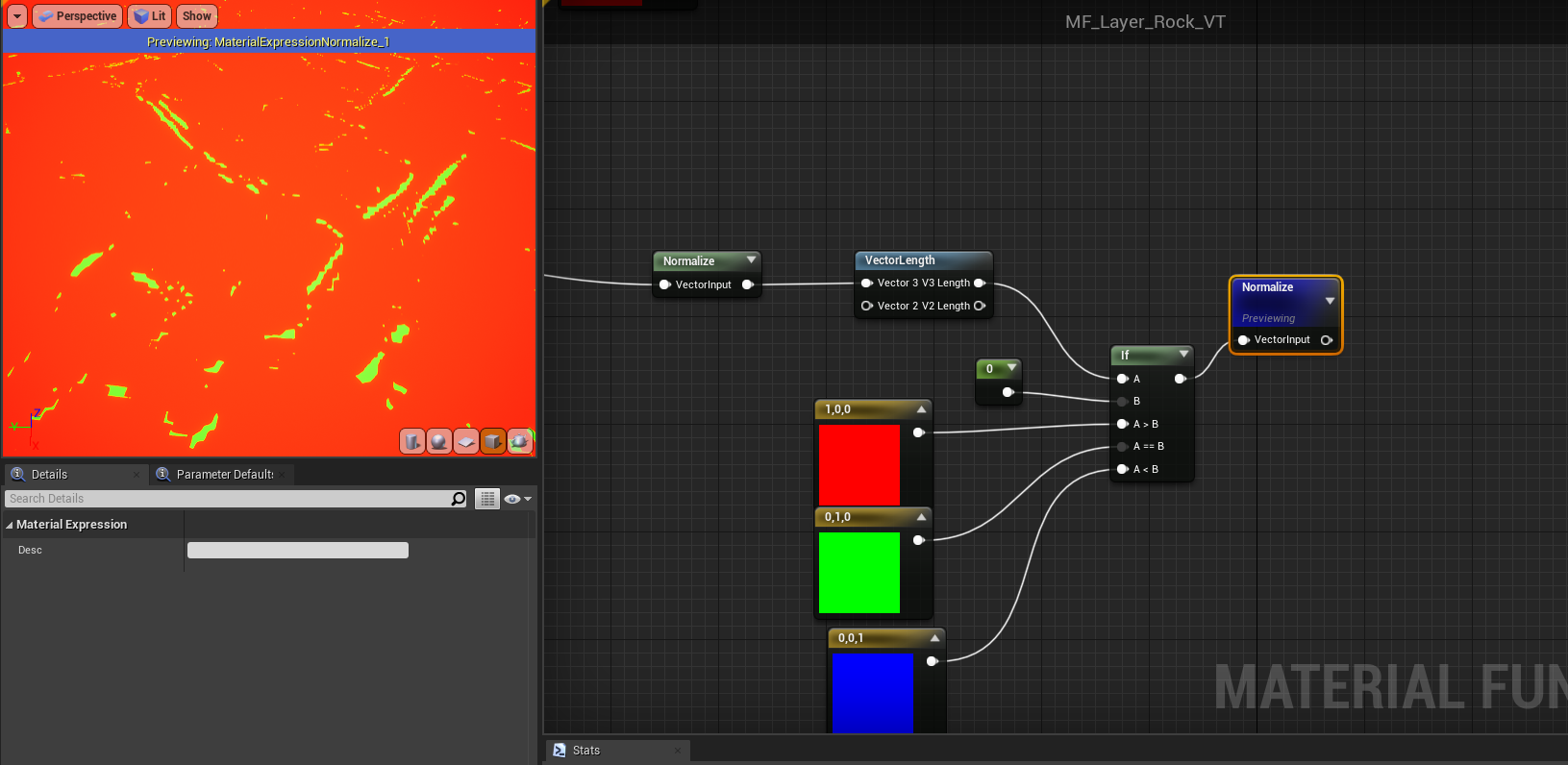This screenshot has height=765, width=1568.
Task: Switch to the Parameter Defaults tab
Action: pyautogui.click(x=224, y=475)
